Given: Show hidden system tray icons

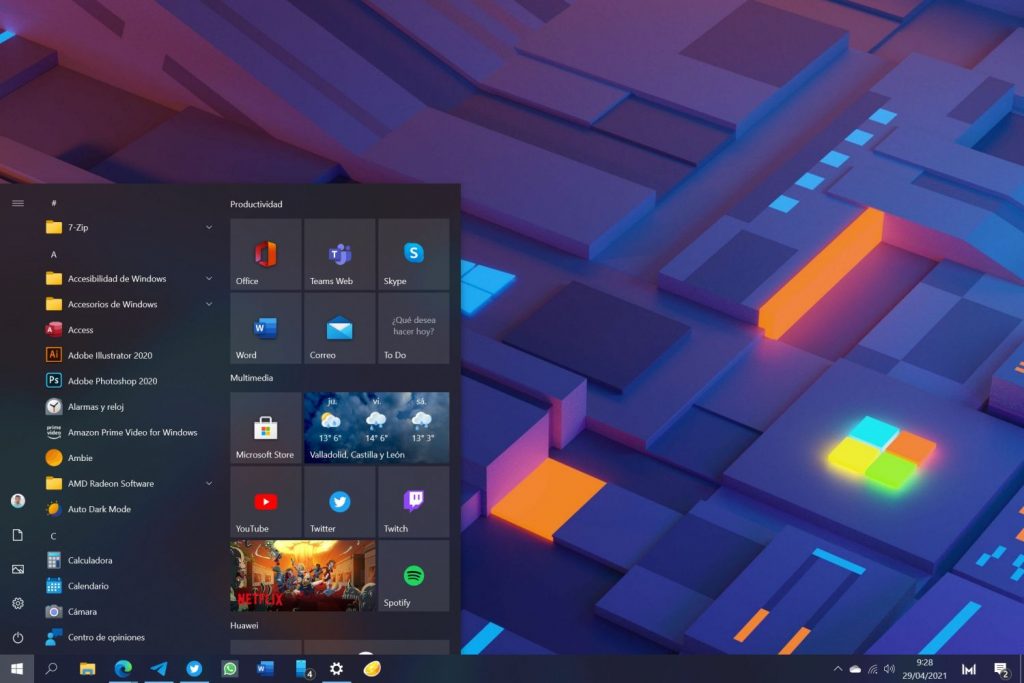Looking at the screenshot, I should click(x=837, y=669).
